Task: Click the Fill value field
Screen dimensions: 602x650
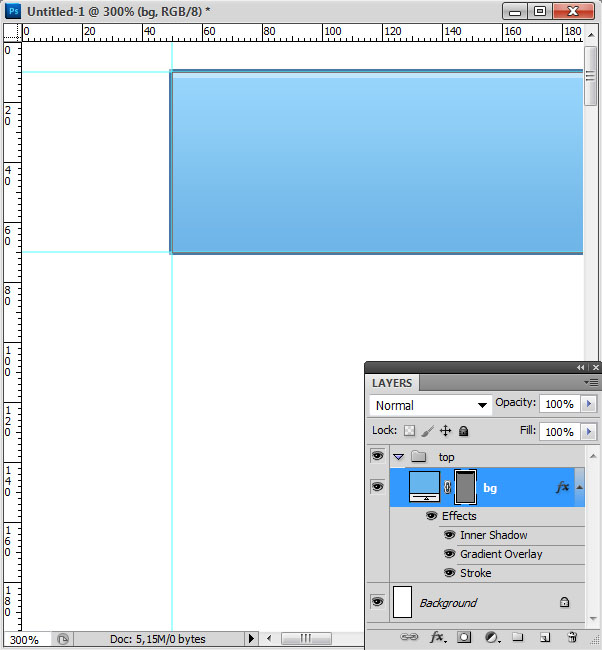Action: click(560, 432)
